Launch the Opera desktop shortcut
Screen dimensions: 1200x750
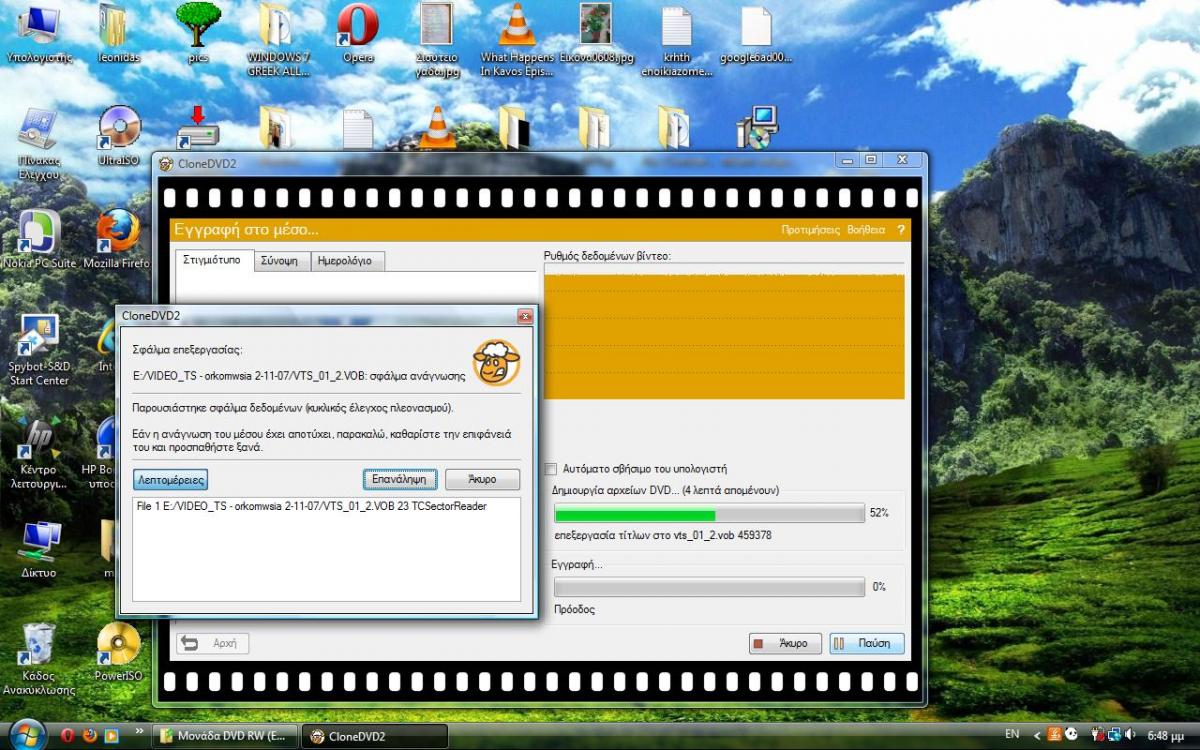(x=358, y=33)
